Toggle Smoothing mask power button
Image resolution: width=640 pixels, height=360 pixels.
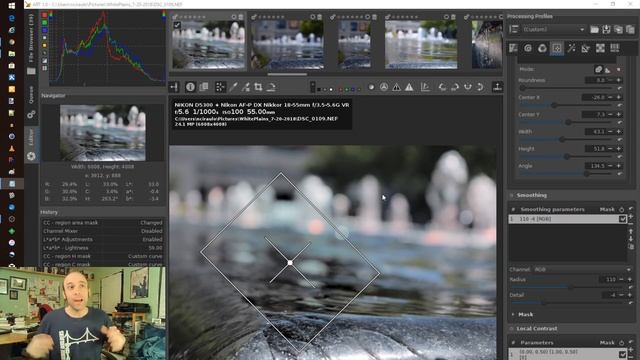coord(622,209)
